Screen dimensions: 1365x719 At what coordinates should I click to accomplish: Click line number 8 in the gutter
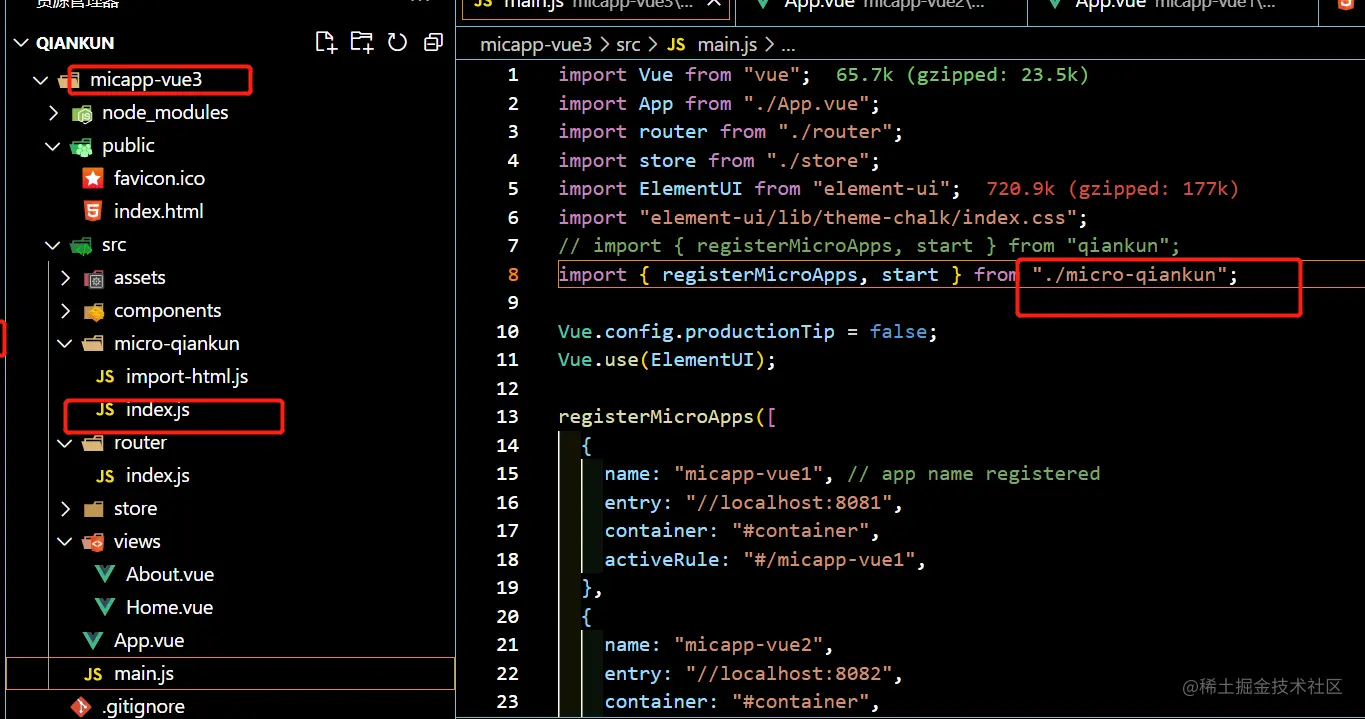pyautogui.click(x=513, y=275)
